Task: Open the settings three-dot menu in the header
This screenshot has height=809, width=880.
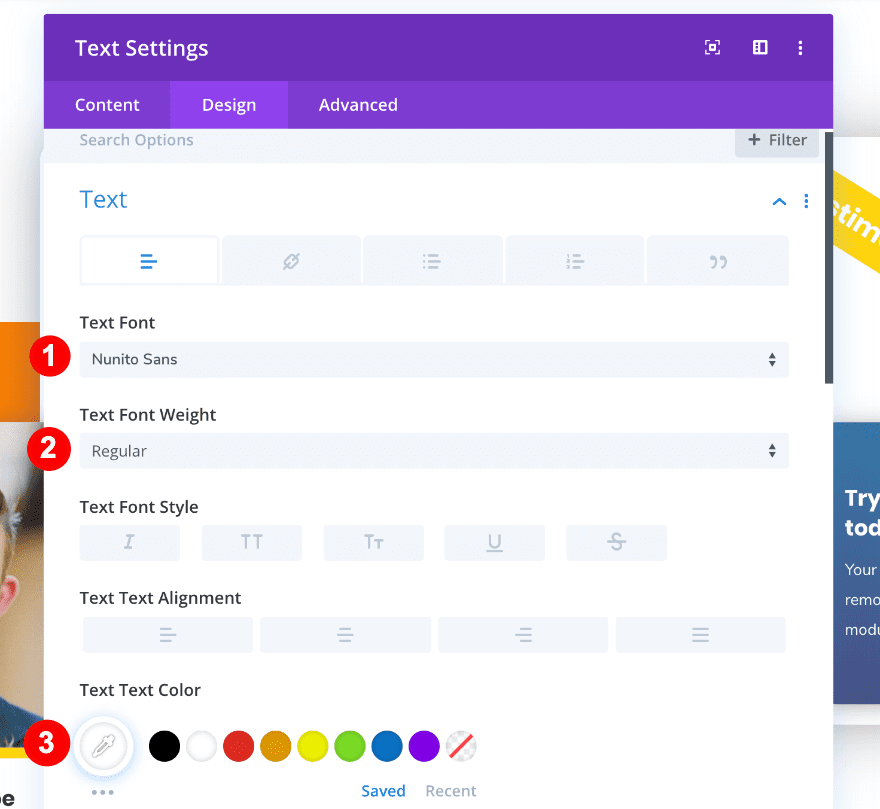Action: pyautogui.click(x=800, y=47)
